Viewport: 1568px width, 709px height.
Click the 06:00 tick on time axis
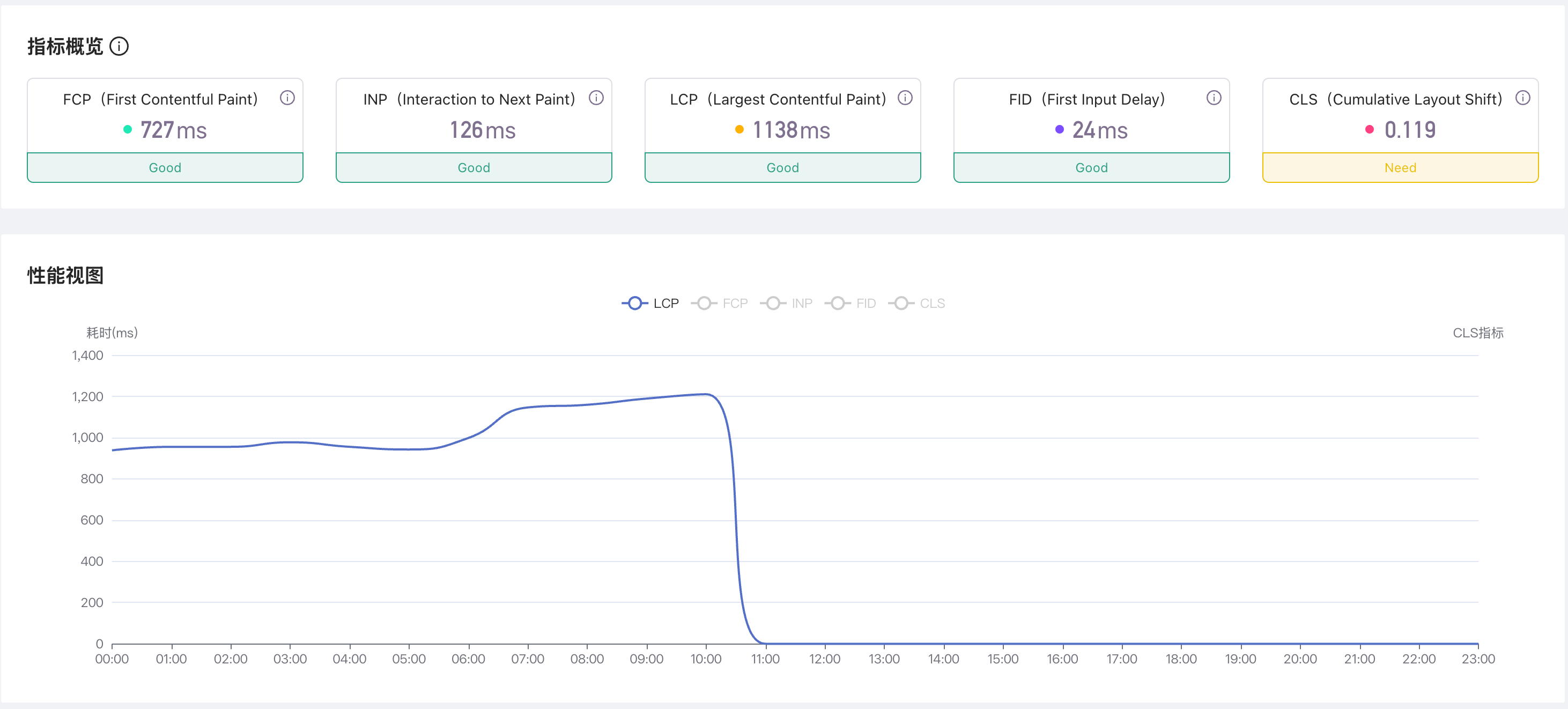468,659
